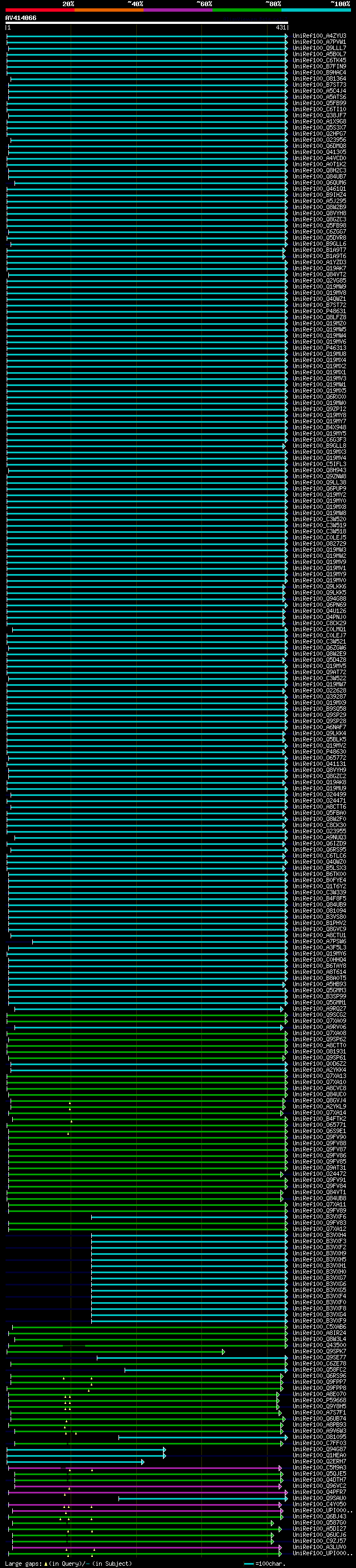Select label UniRef100_Q8W2F0
Image resolution: width=356 pixels, height=1568 pixels.
[x=319, y=819]
